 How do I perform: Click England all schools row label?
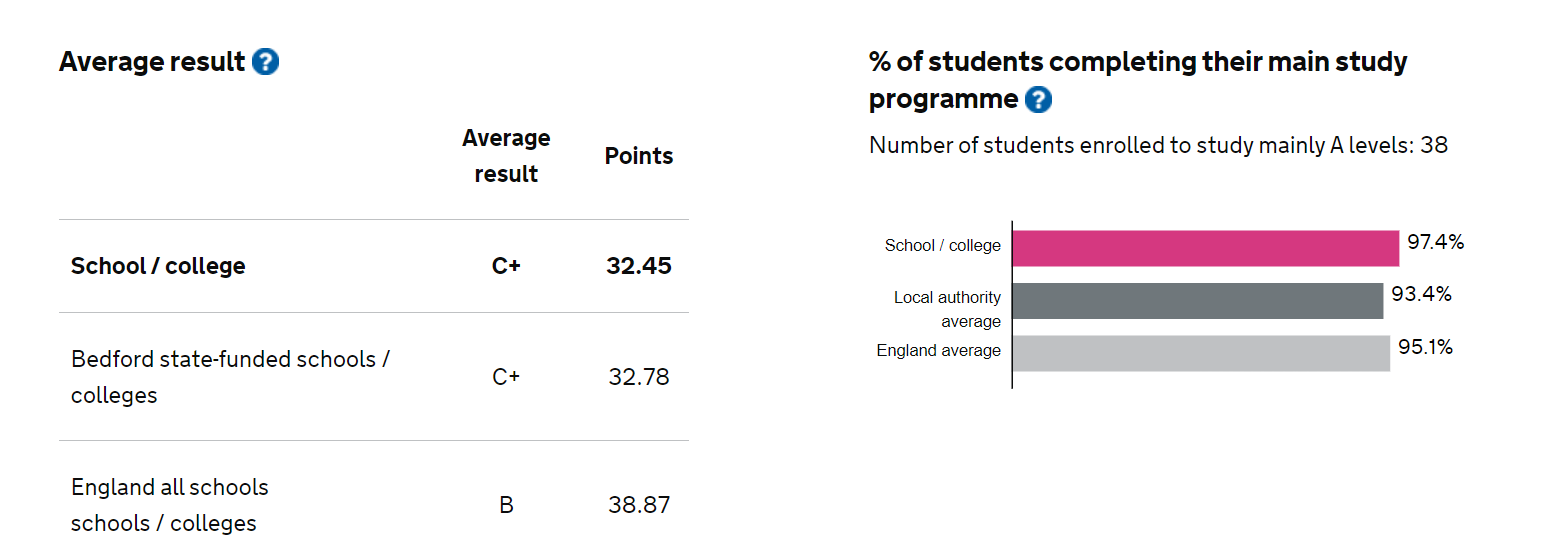pyautogui.click(x=170, y=505)
